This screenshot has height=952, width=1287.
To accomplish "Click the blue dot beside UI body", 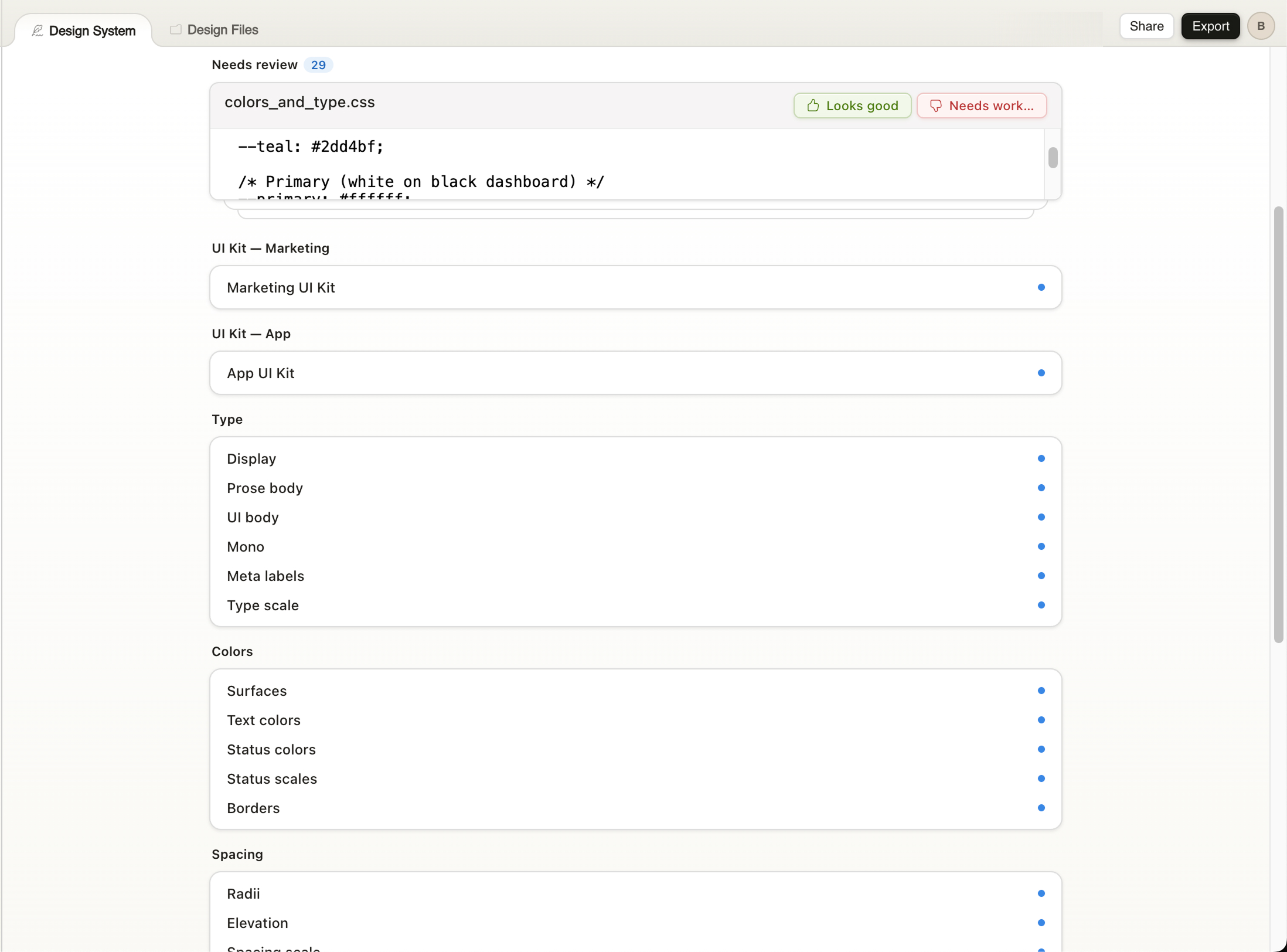I will 1041,517.
